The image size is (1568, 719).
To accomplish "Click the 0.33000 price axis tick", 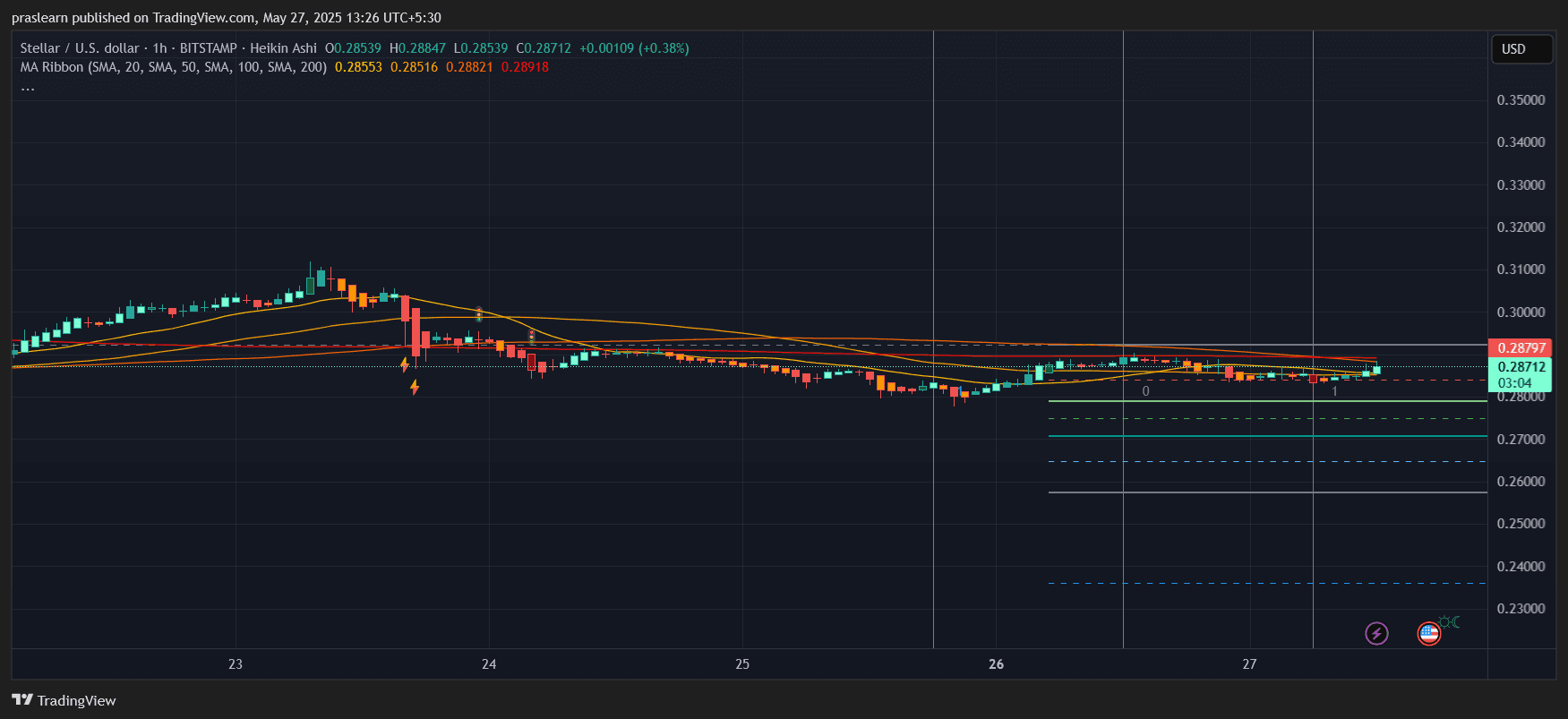I will 1521,185.
